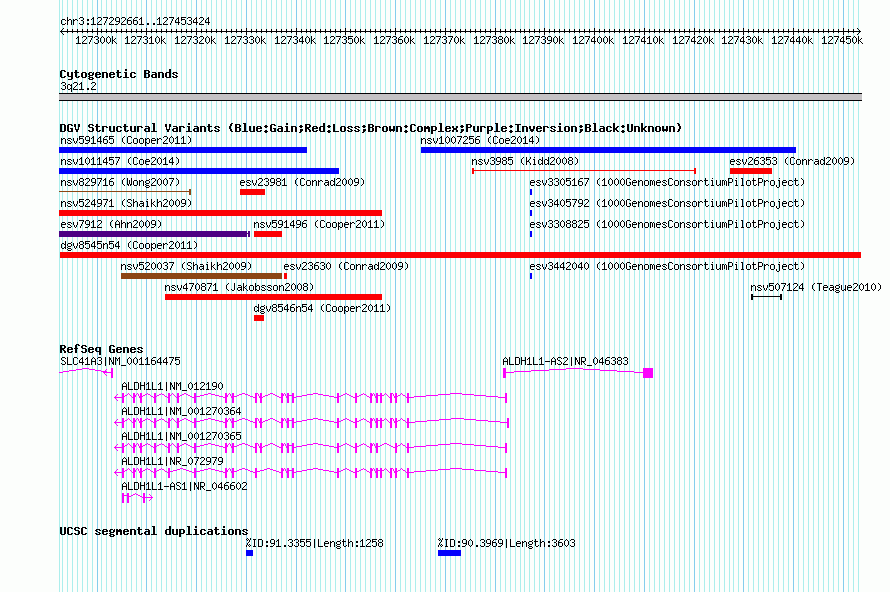Click the RefSeq Genes track title
The width and height of the screenshot is (890, 592).
101,349
